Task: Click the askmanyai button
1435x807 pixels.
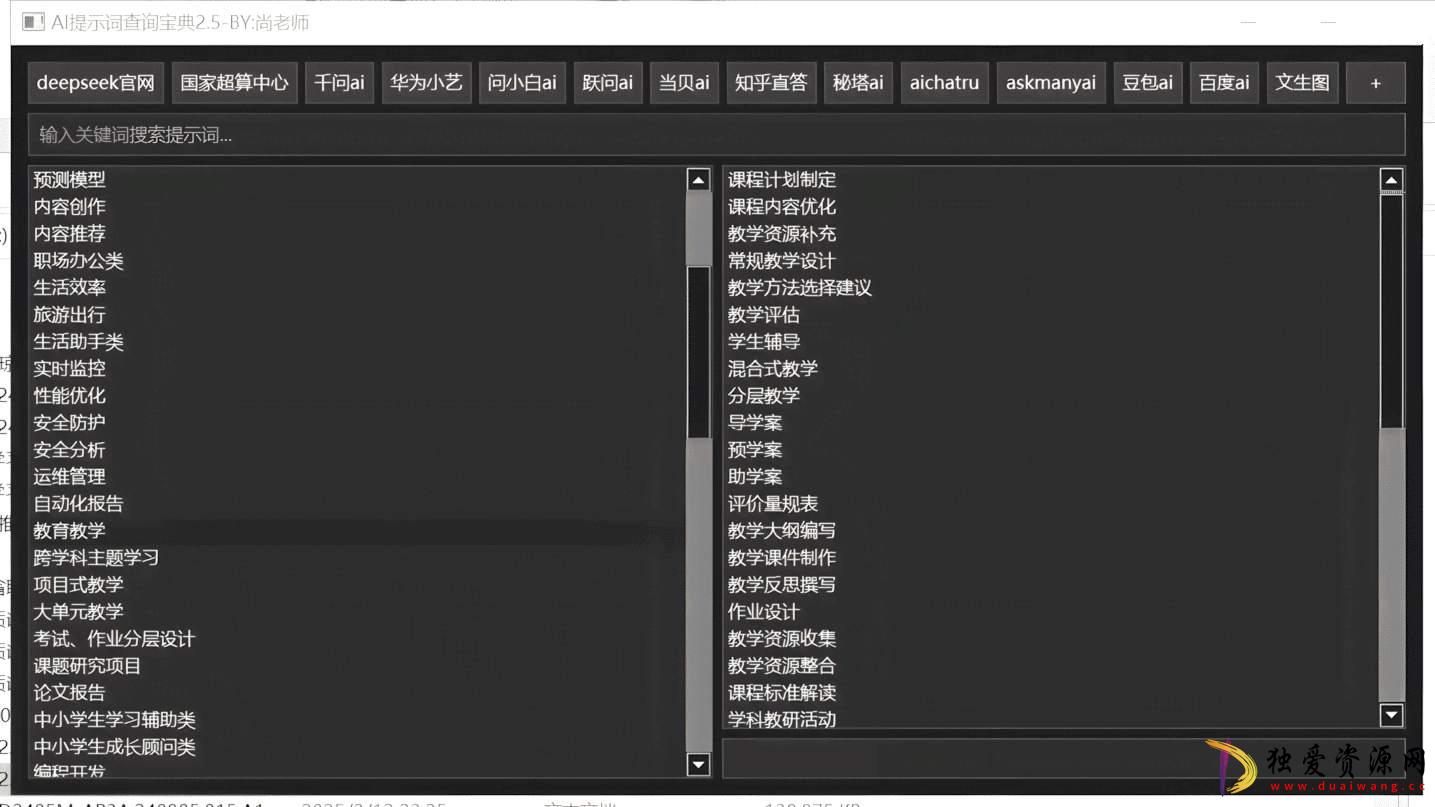Action: coord(1051,83)
